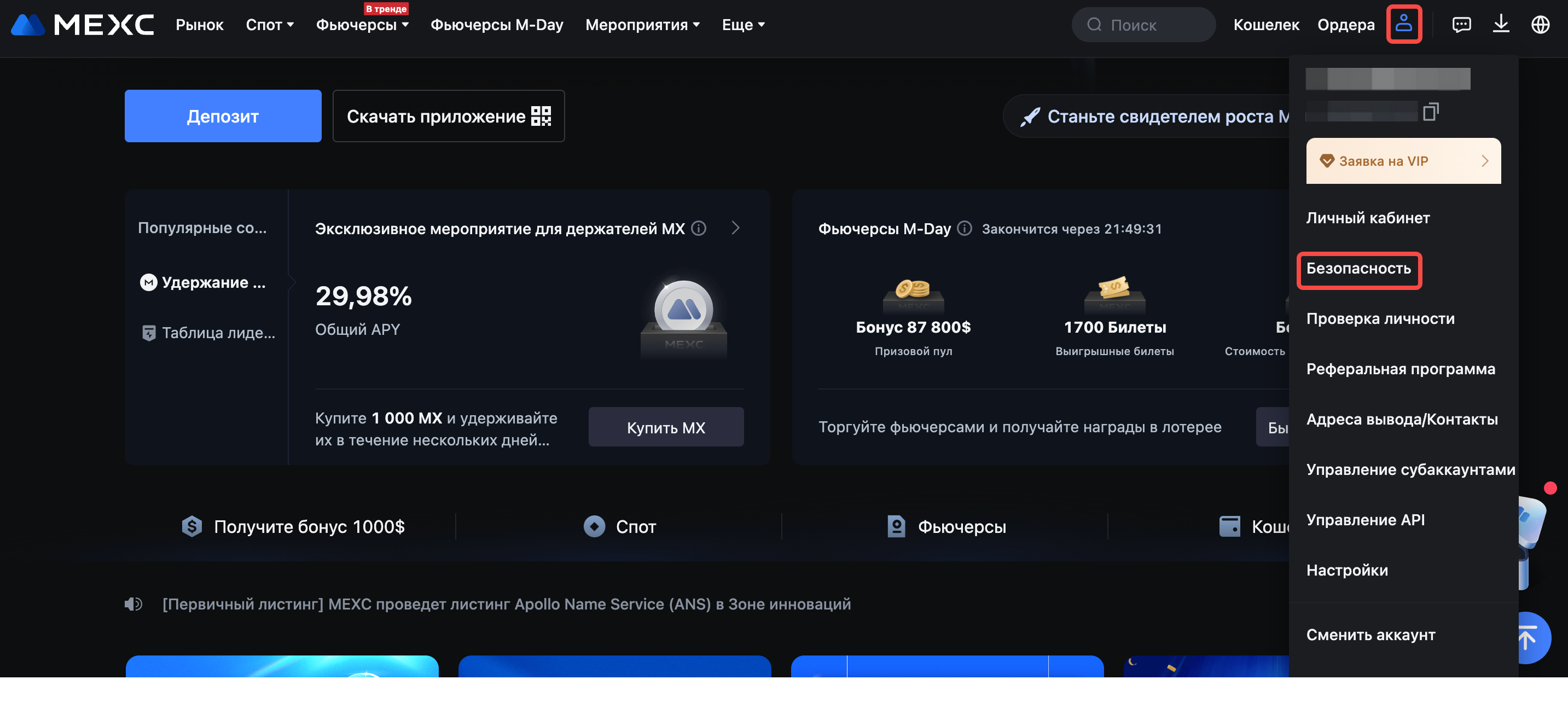
Task: Click Бонус 87 800$ text
Action: click(913, 328)
